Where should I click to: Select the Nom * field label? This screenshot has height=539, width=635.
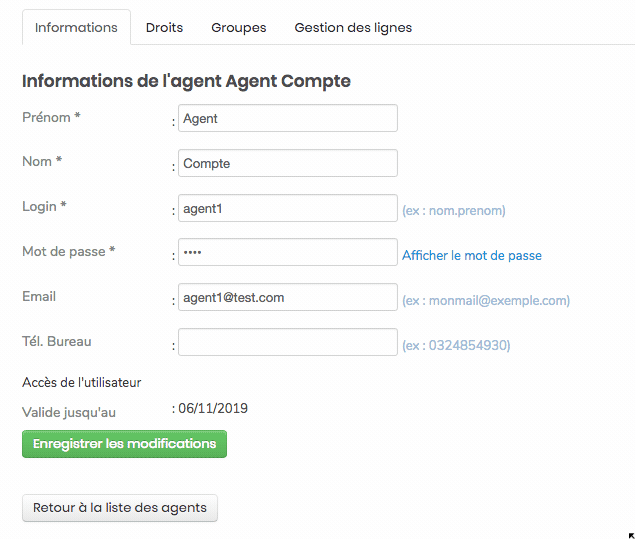(x=42, y=162)
